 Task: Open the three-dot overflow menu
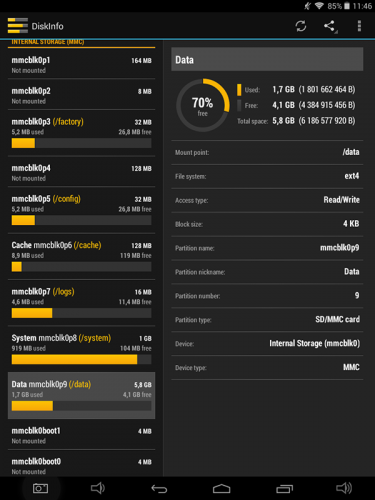pos(359,26)
